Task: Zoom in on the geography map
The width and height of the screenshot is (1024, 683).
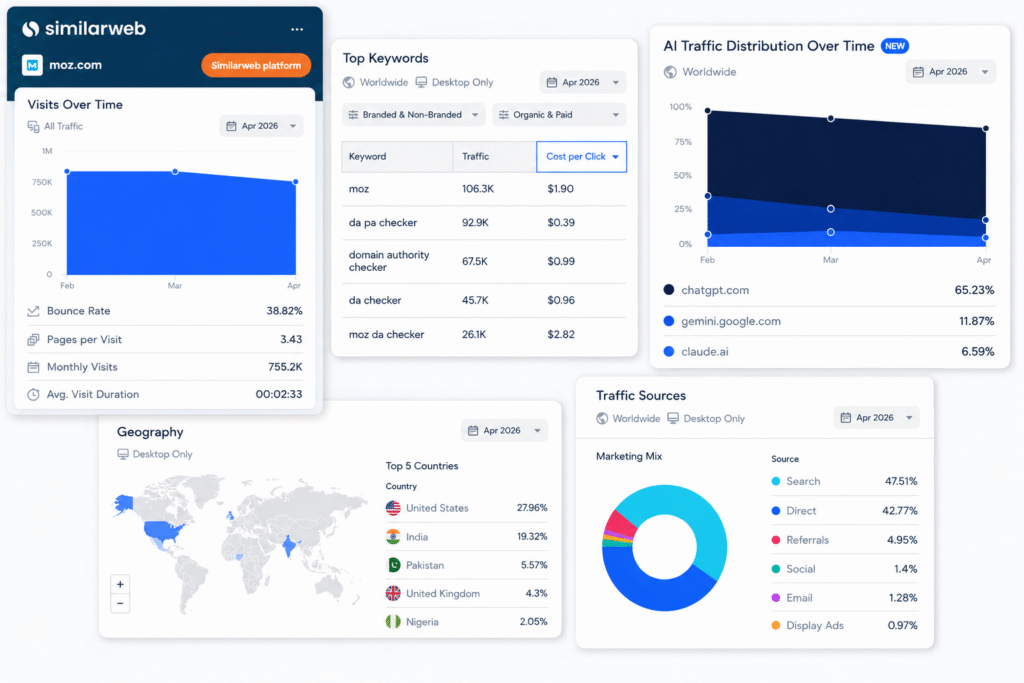Action: pyautogui.click(x=120, y=584)
